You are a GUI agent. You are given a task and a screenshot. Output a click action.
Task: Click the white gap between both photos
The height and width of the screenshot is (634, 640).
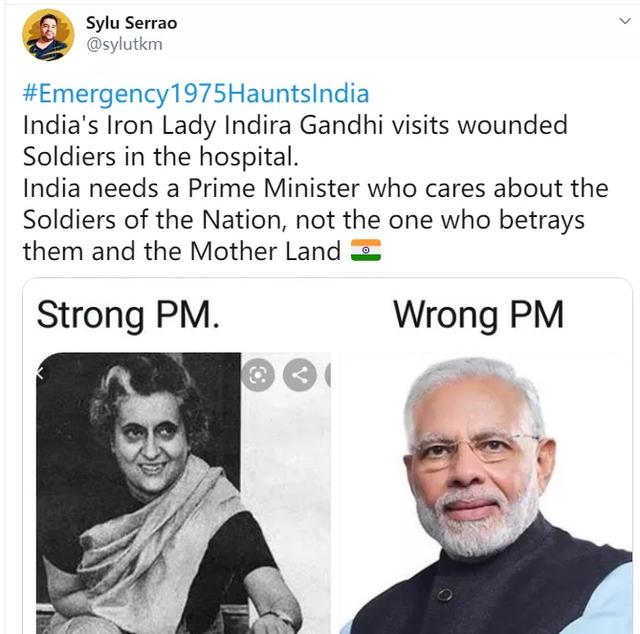(334, 500)
